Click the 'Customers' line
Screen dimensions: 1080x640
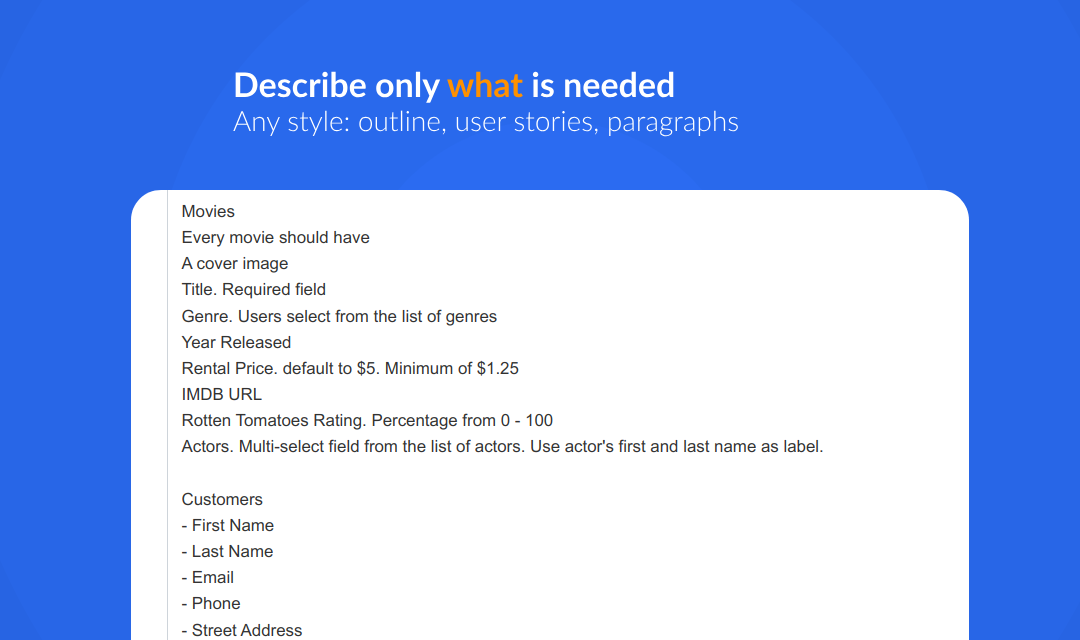(222, 499)
